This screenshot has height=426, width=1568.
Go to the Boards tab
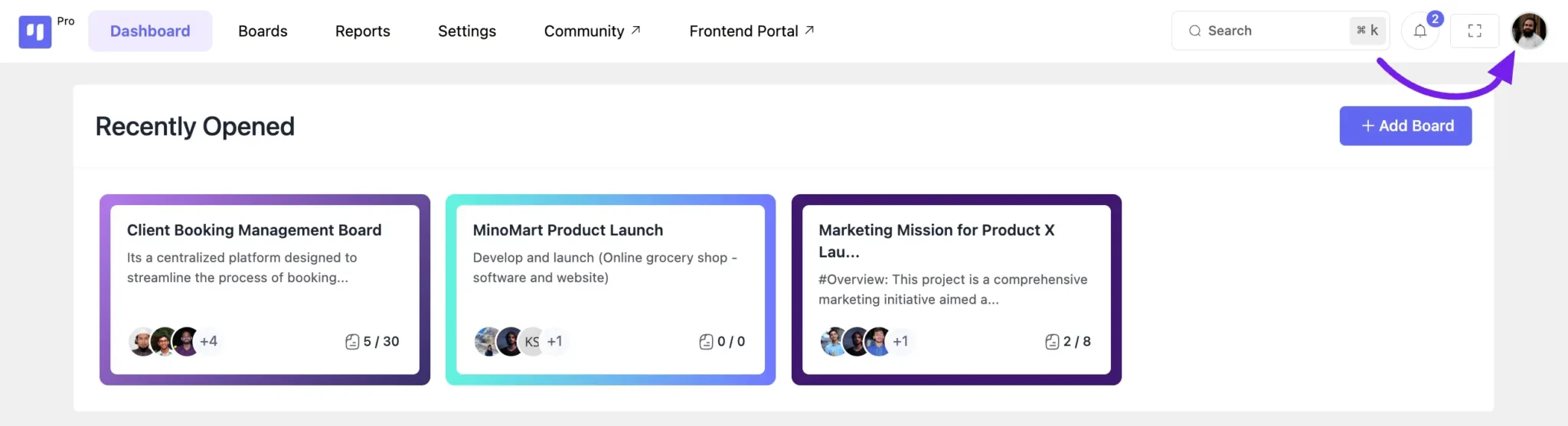coord(263,31)
